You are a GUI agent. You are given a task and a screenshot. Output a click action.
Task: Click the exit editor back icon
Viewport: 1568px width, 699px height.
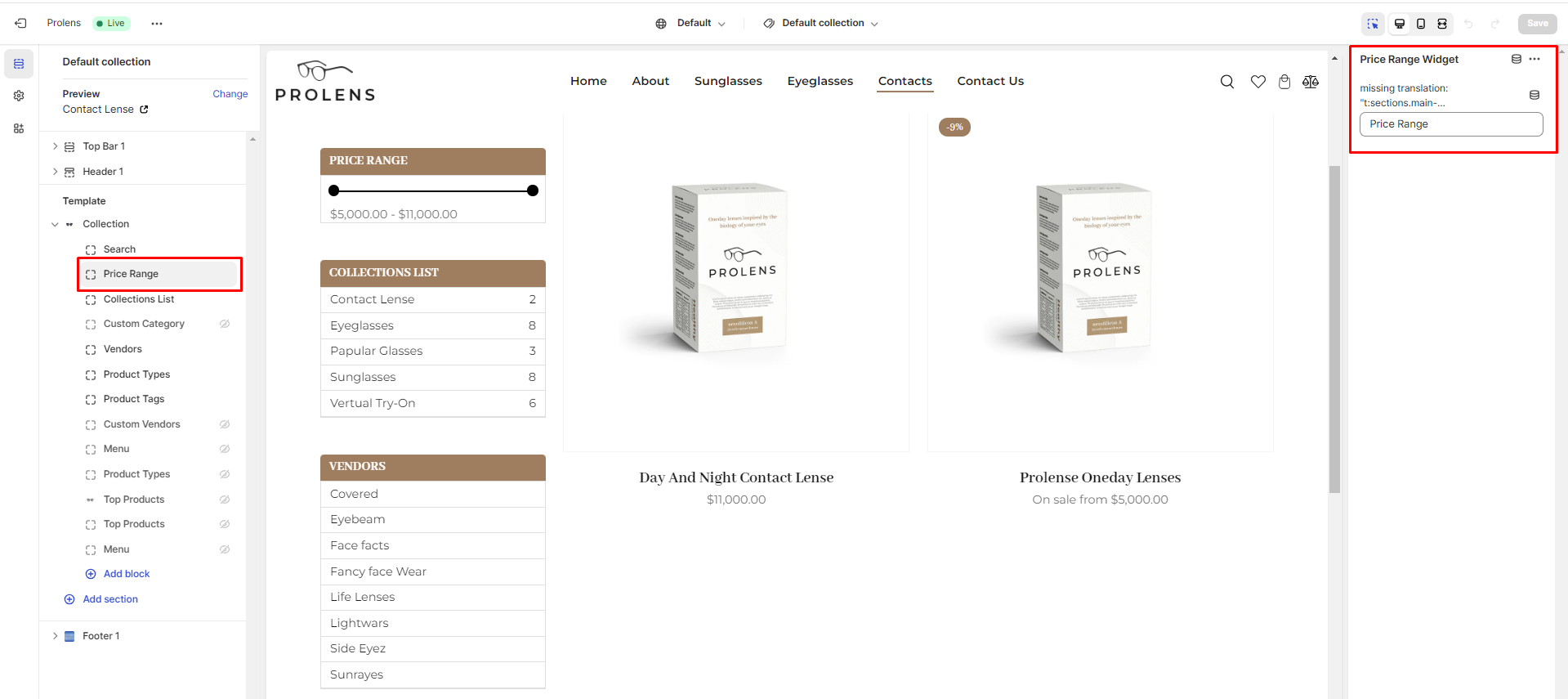click(20, 23)
